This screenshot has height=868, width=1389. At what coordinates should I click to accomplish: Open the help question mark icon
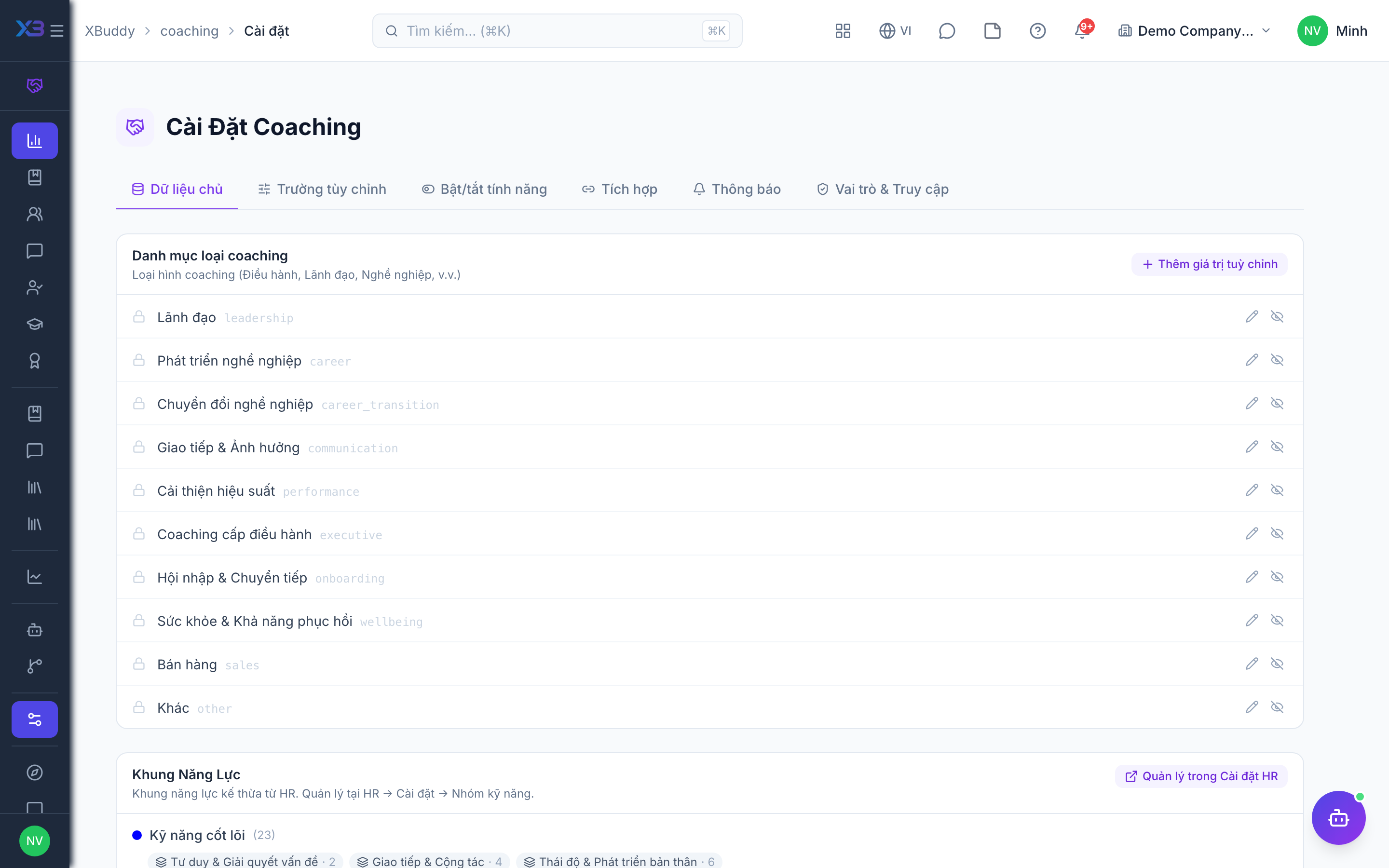pos(1037,31)
